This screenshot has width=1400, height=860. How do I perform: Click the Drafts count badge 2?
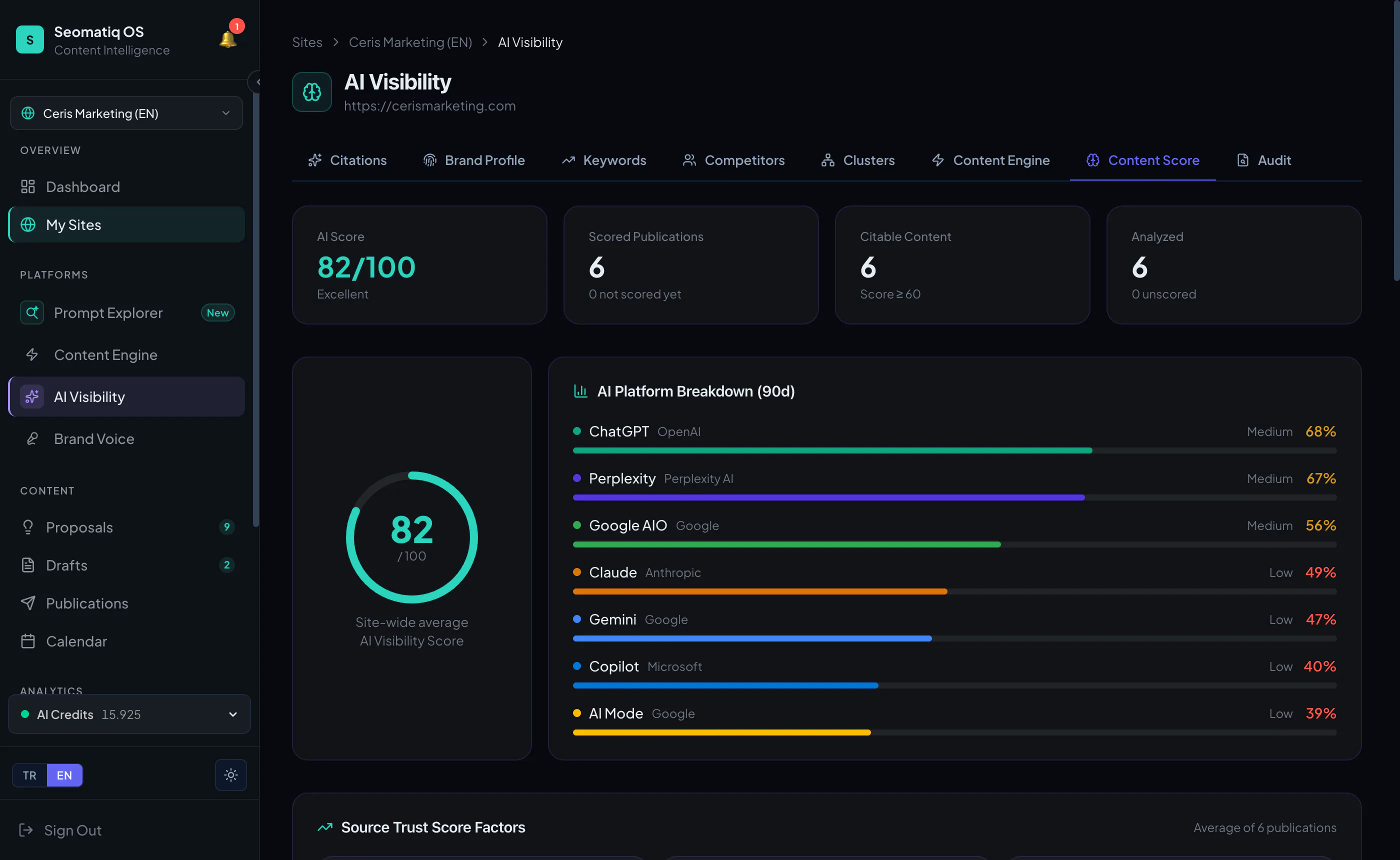pos(227,565)
